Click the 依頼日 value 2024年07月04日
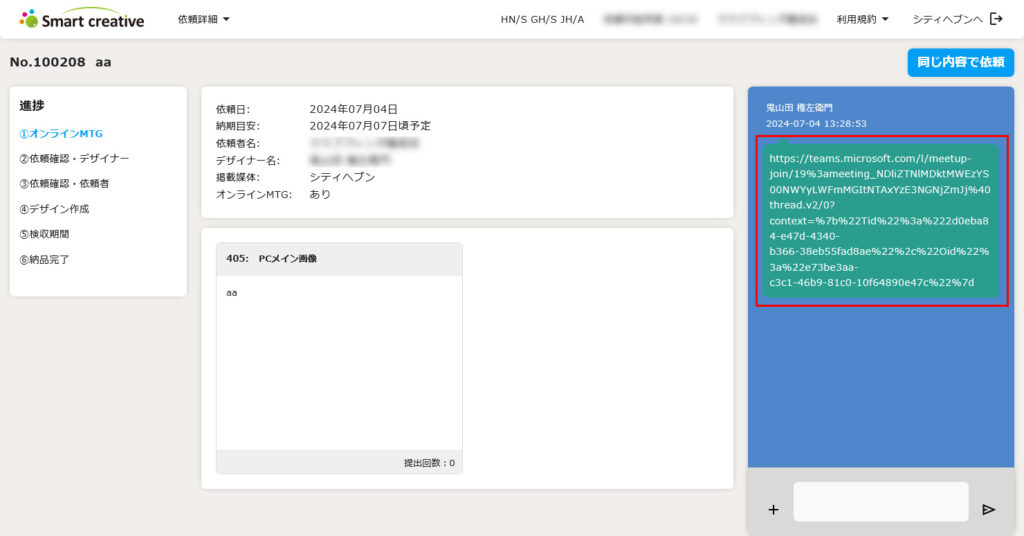 [x=353, y=109]
